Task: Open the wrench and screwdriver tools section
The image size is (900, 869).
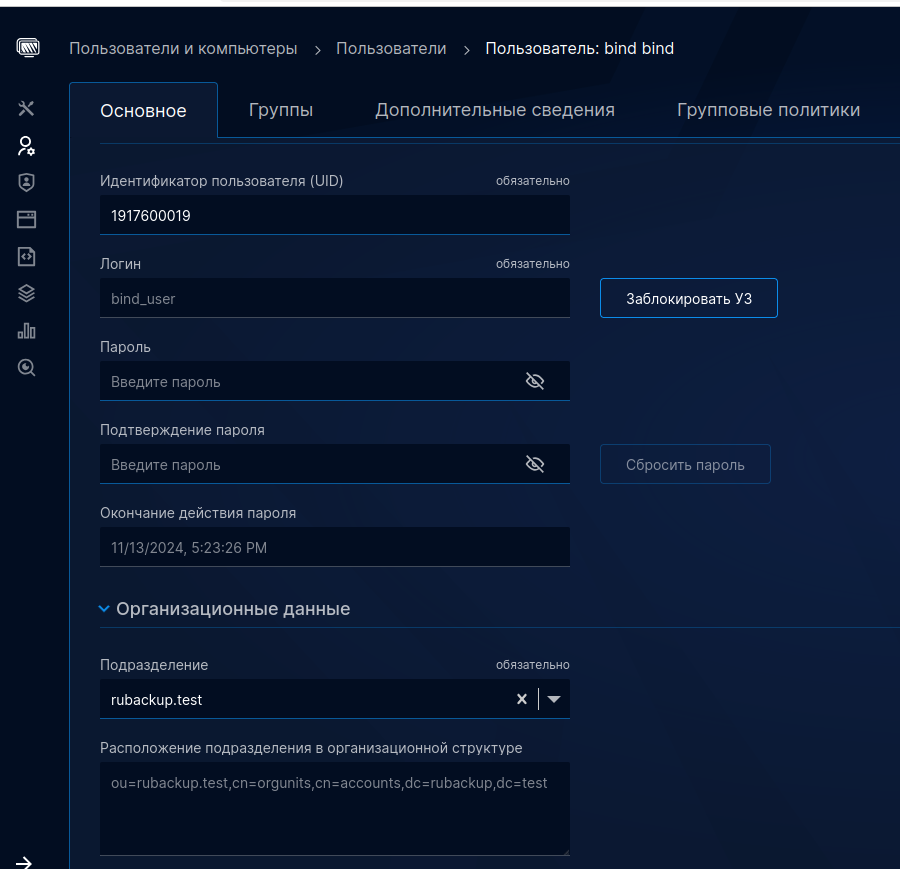Action: click(x=27, y=108)
